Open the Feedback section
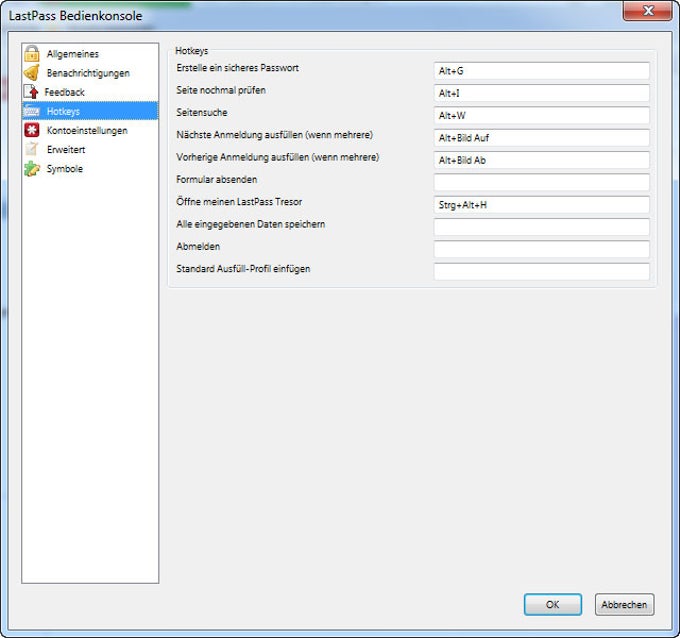This screenshot has width=680, height=638. 65,92
